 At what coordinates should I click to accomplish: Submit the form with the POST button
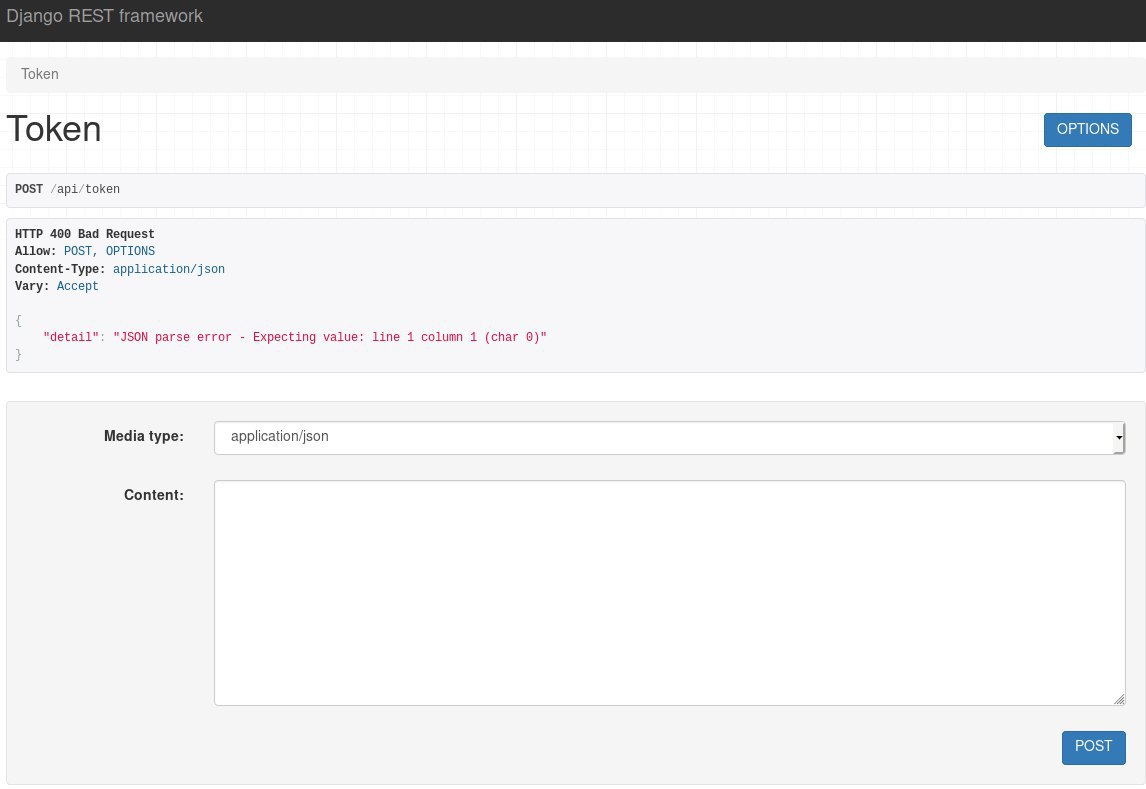point(1093,747)
